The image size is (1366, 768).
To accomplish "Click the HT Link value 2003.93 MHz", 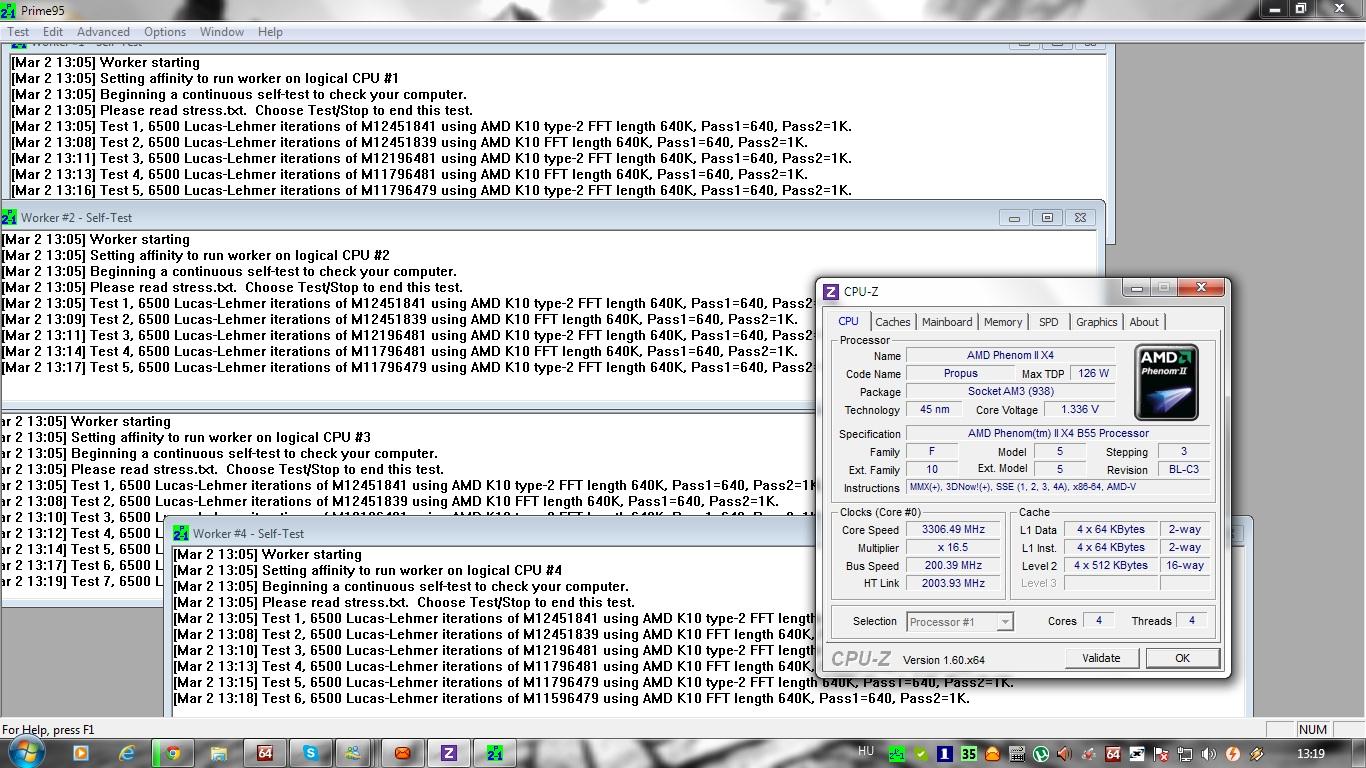I will click(953, 584).
